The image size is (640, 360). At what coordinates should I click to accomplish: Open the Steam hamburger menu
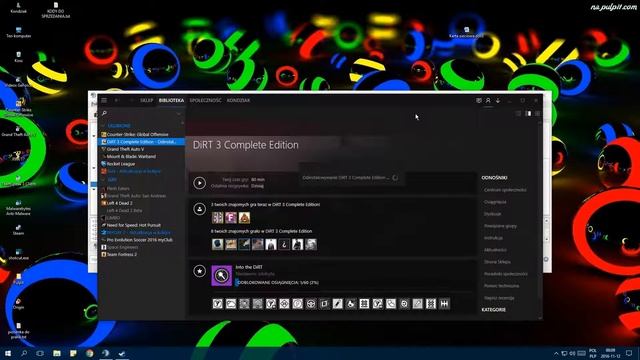click(104, 100)
